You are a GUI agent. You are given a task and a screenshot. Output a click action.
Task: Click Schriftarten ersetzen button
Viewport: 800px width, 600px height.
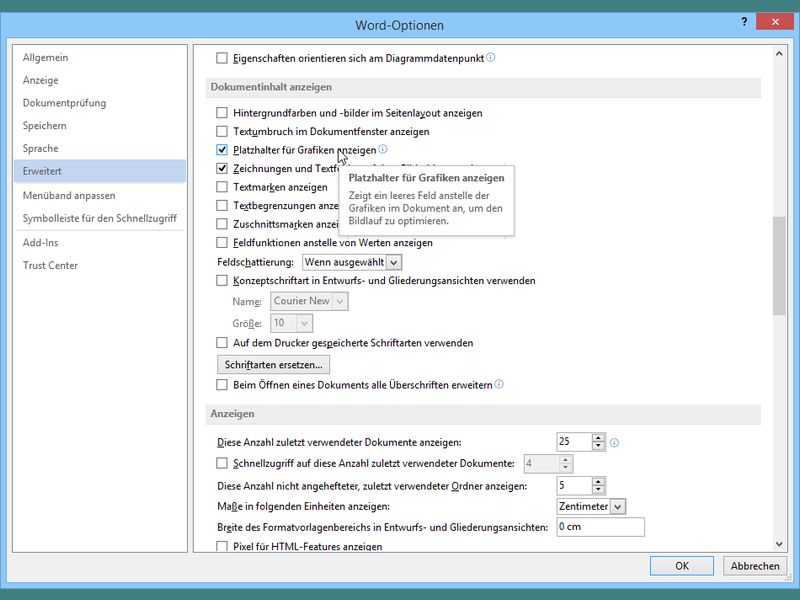tap(273, 365)
